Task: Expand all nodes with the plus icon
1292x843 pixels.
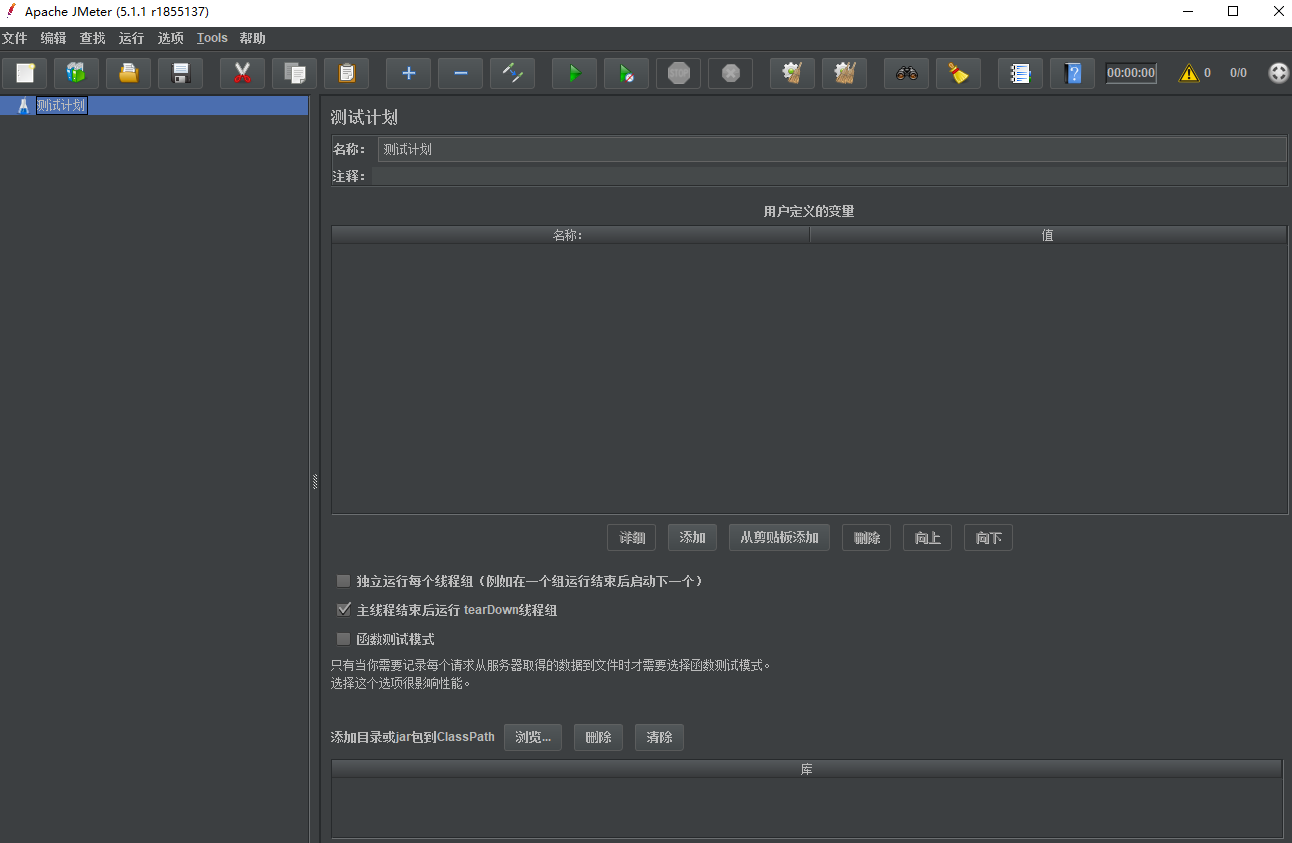Action: click(x=408, y=73)
